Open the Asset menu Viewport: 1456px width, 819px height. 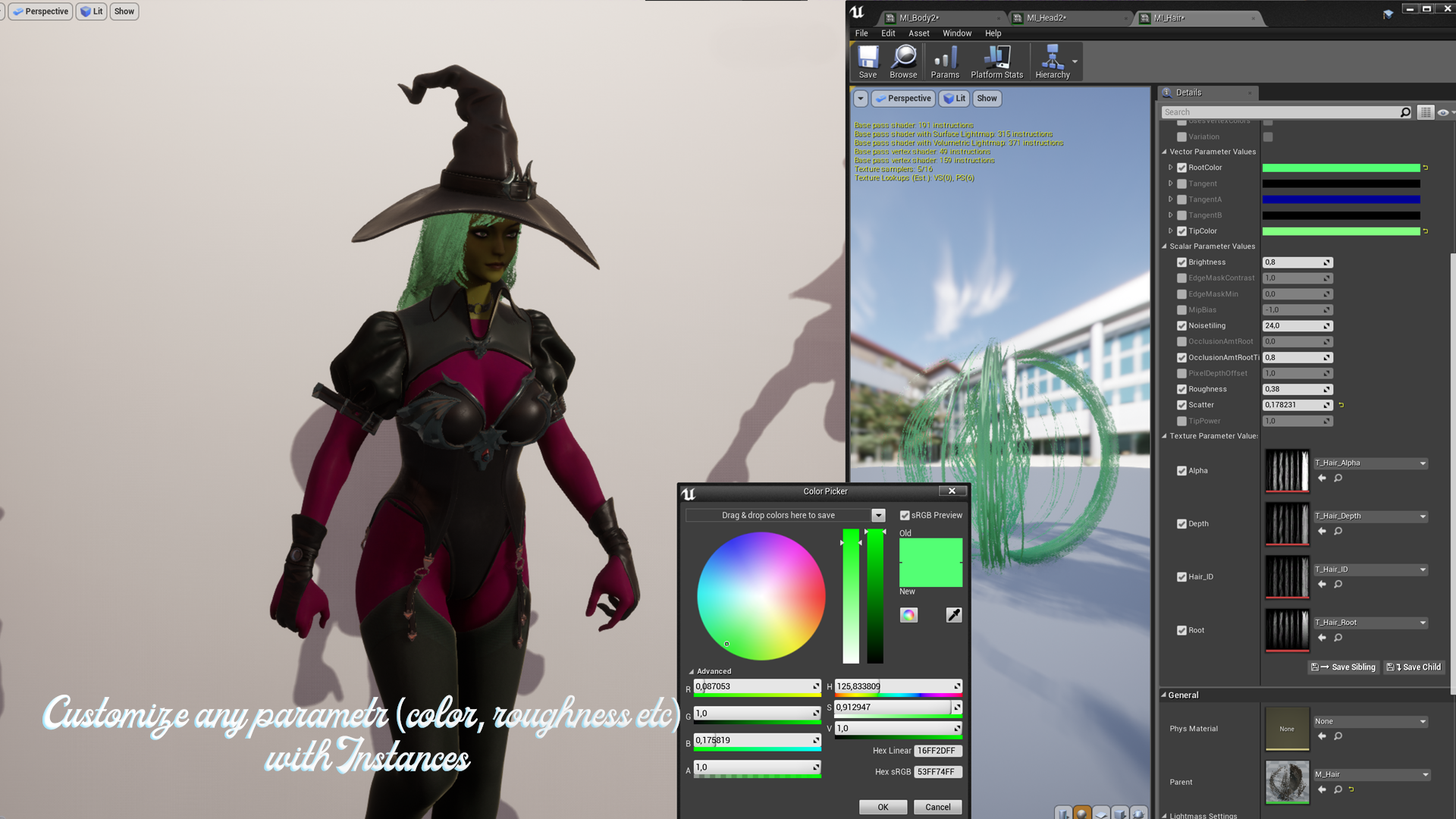[918, 33]
